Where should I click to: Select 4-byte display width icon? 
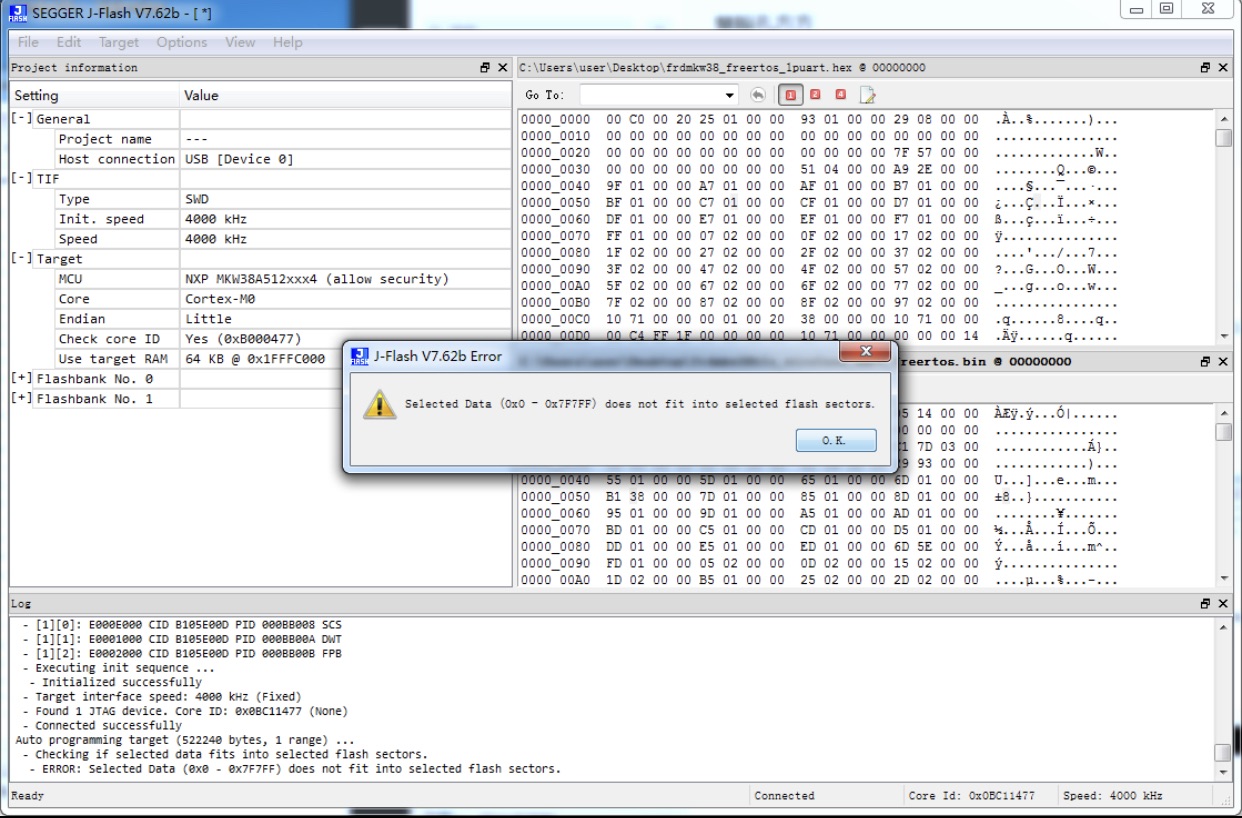(x=840, y=95)
